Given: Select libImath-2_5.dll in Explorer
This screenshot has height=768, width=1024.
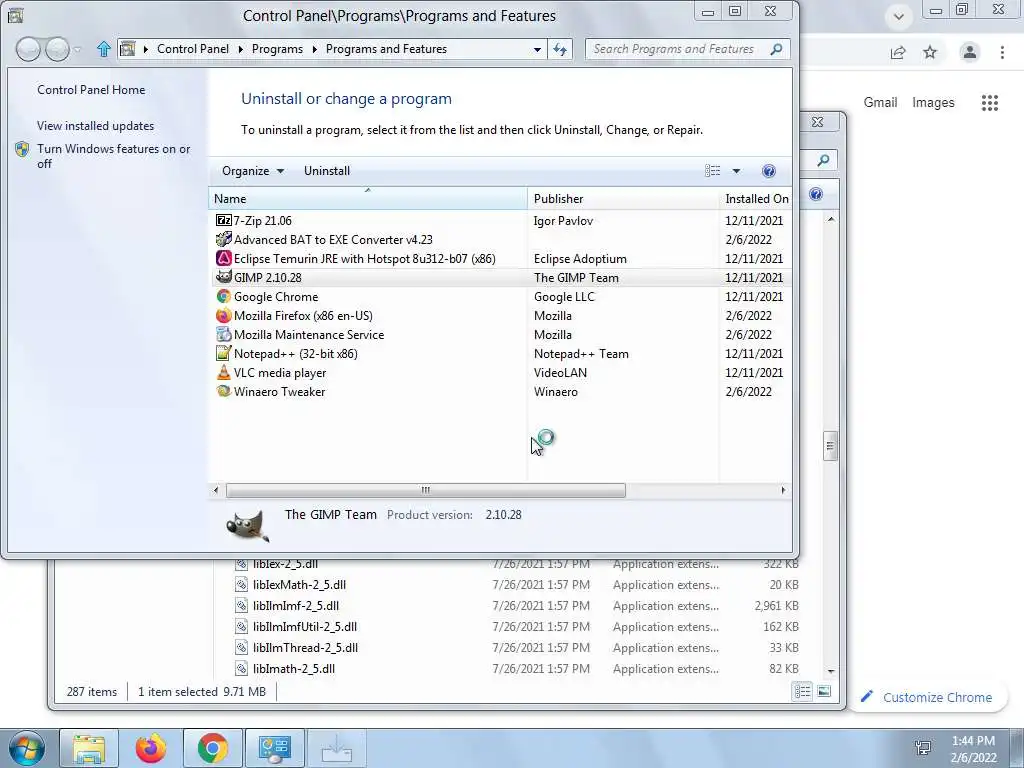Looking at the screenshot, I should (x=294, y=669).
